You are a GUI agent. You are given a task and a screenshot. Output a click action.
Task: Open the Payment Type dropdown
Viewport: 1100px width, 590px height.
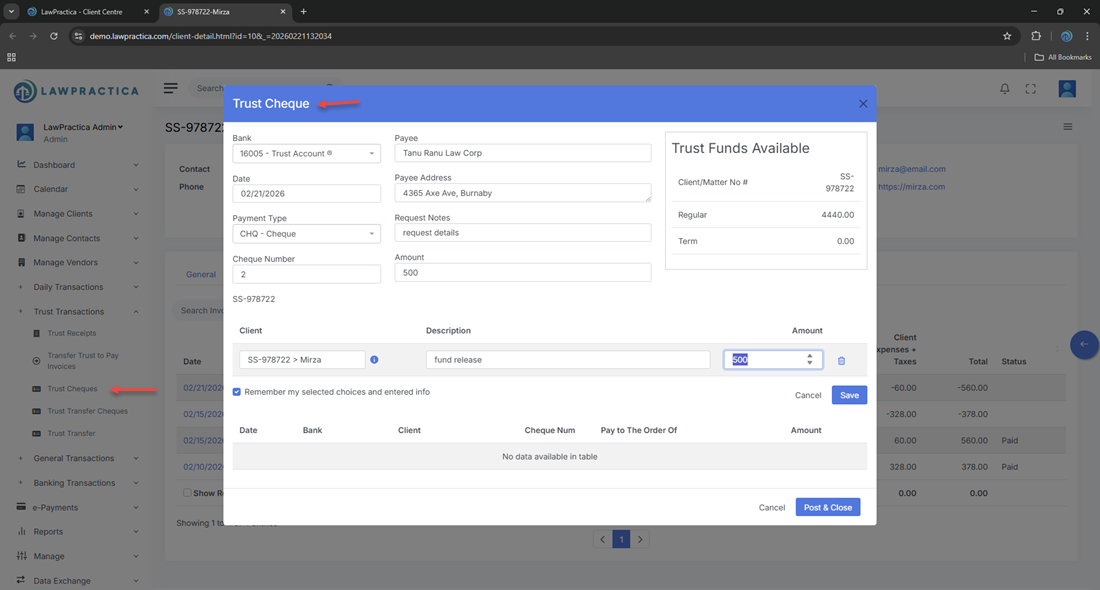[306, 234]
